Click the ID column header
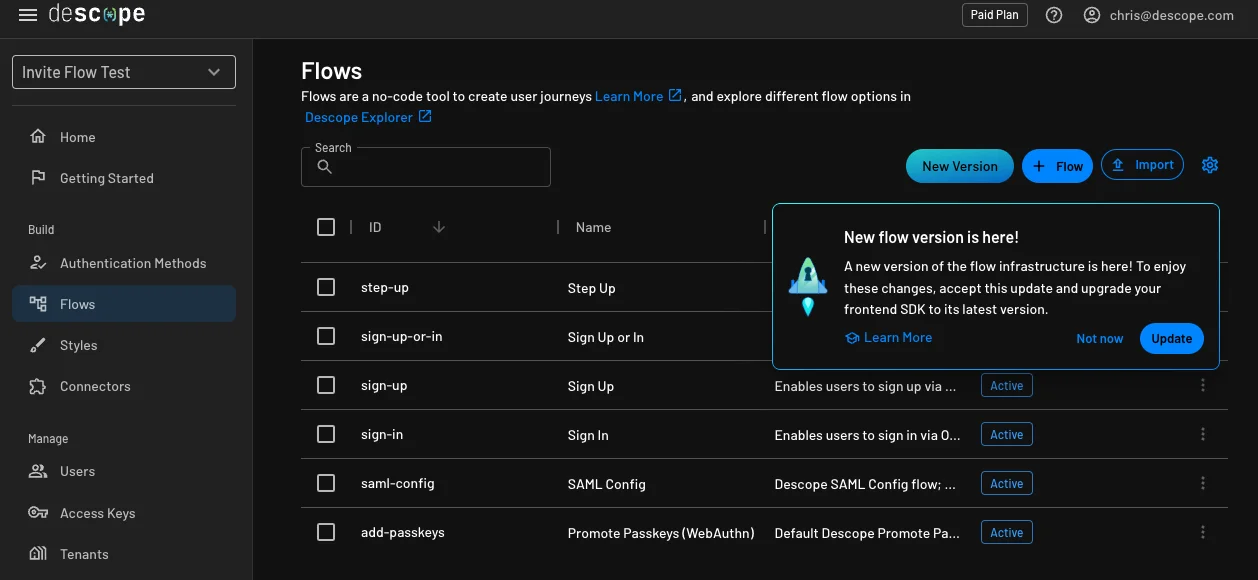 tap(375, 227)
